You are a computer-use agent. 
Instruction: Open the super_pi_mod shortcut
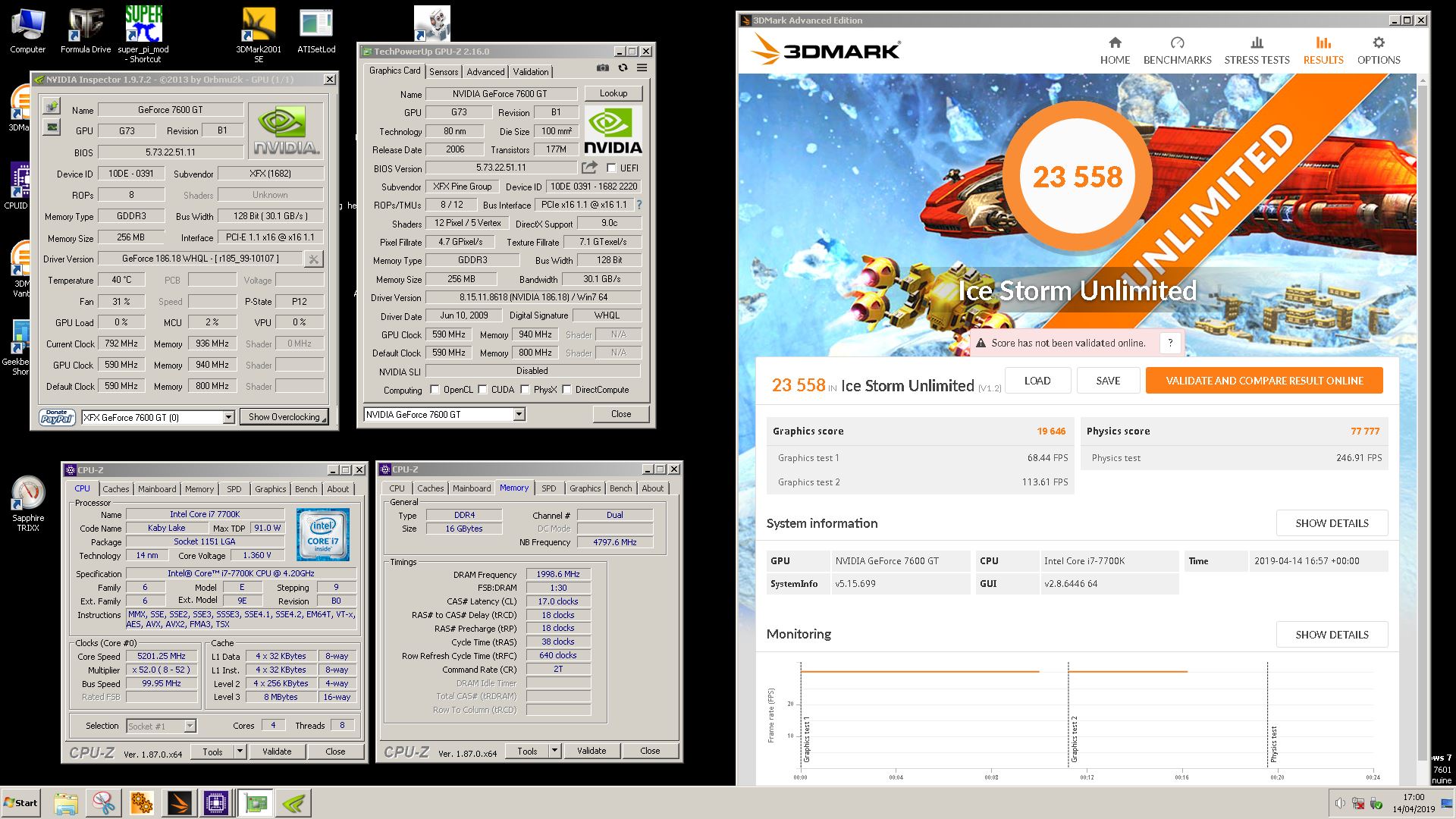tap(143, 34)
